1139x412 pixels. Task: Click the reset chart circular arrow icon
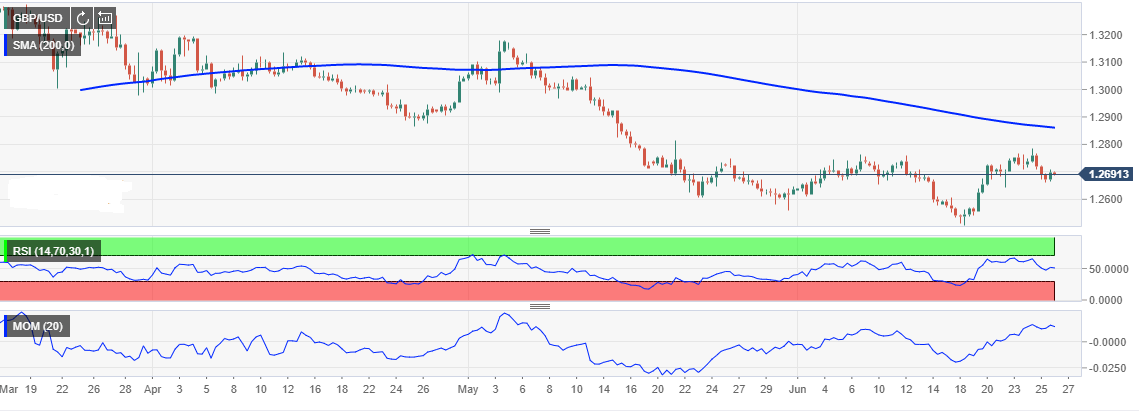[82, 18]
